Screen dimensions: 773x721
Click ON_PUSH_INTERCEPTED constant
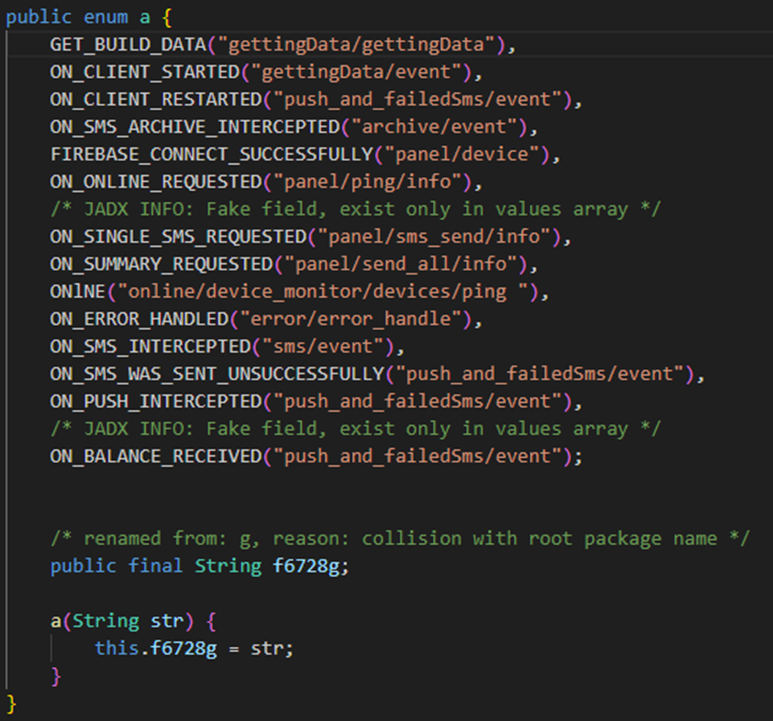point(156,402)
